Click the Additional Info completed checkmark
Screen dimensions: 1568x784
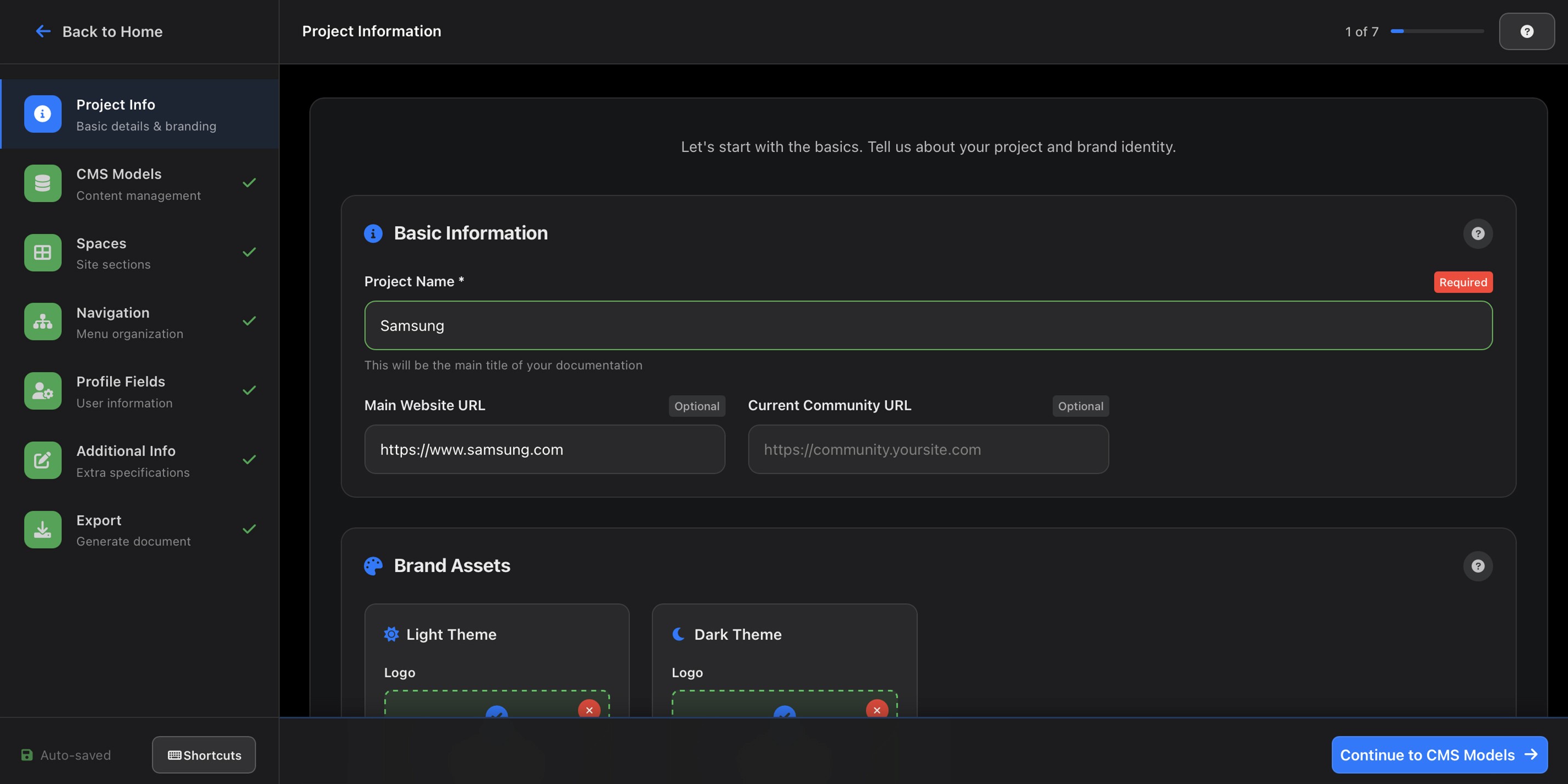(x=249, y=459)
